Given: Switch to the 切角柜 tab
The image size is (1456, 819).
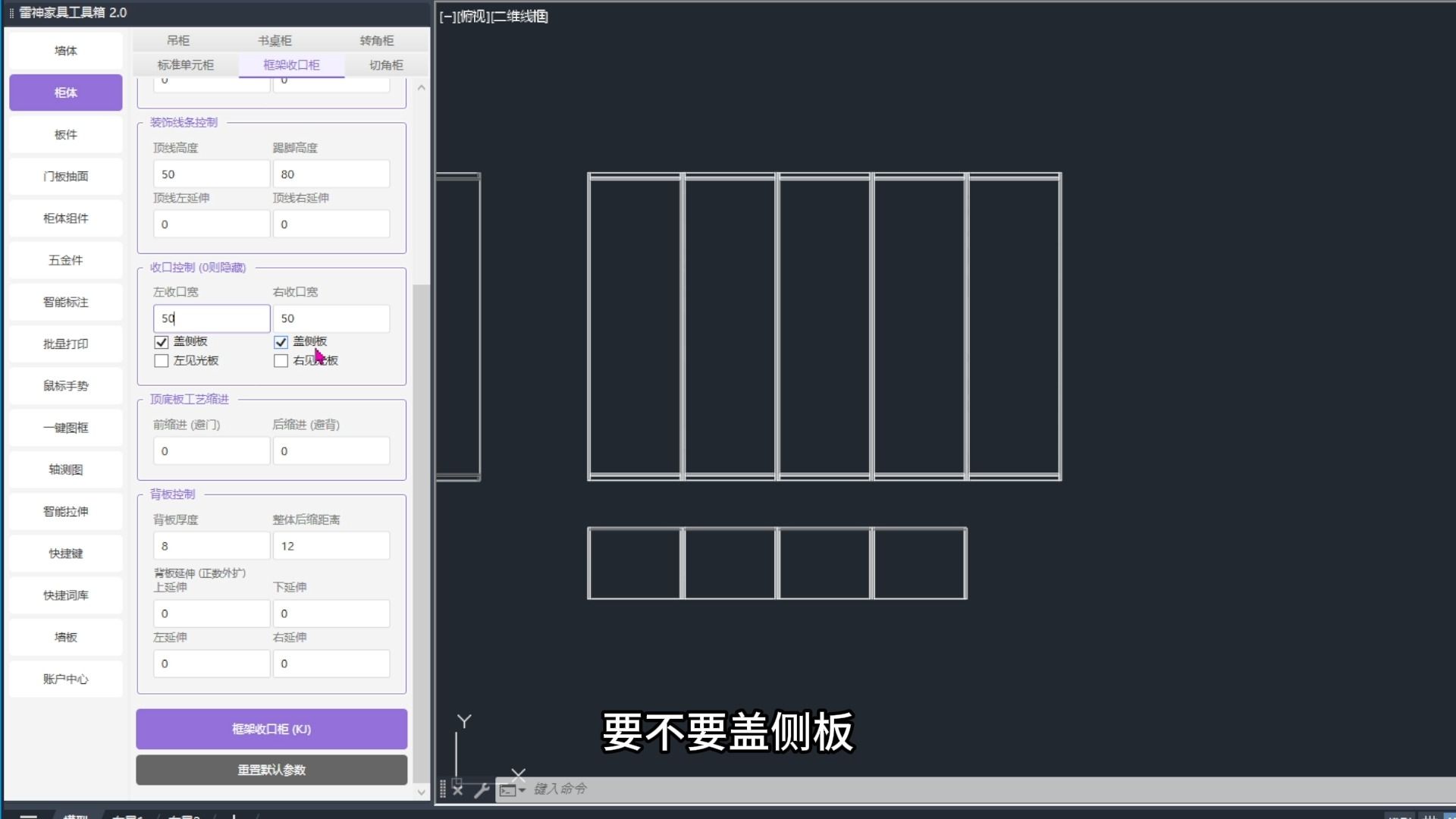Looking at the screenshot, I should tap(387, 65).
